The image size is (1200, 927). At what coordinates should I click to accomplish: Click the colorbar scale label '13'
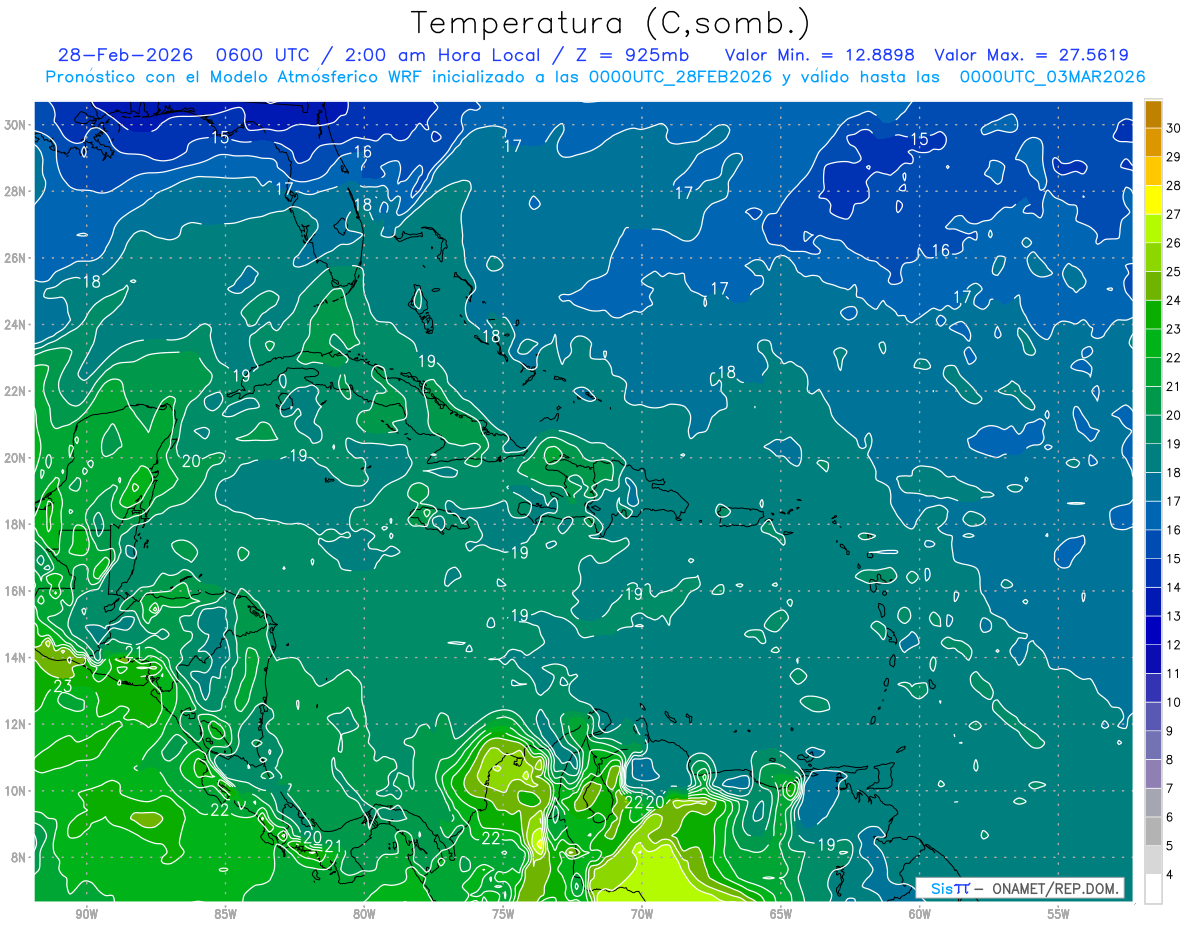[x=1174, y=616]
